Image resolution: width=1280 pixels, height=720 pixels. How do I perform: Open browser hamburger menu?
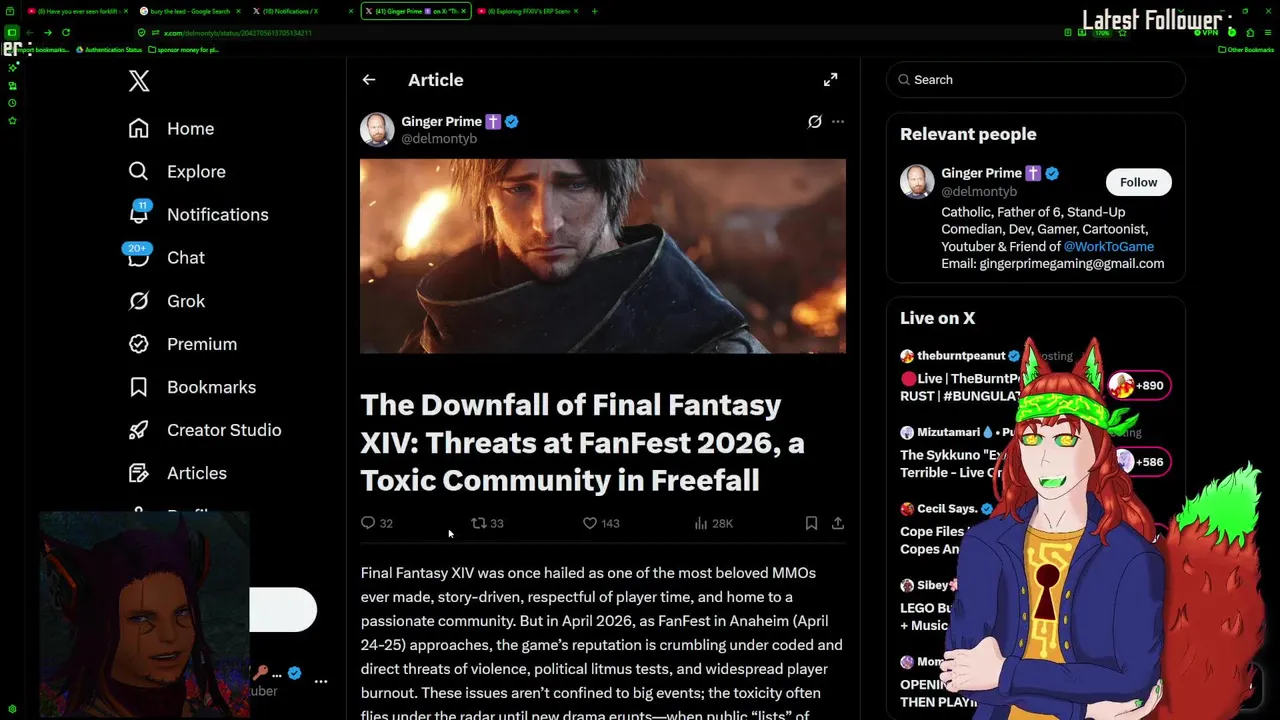click(1268, 33)
